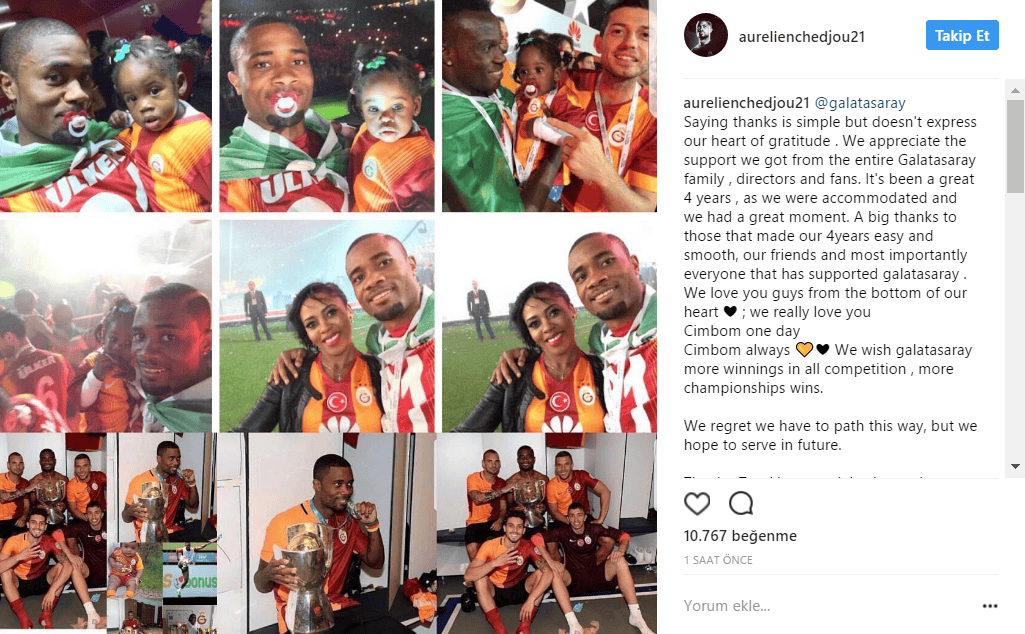Select the photo of player holding trophy
This screenshot has height=634, width=1025.
[x=326, y=533]
